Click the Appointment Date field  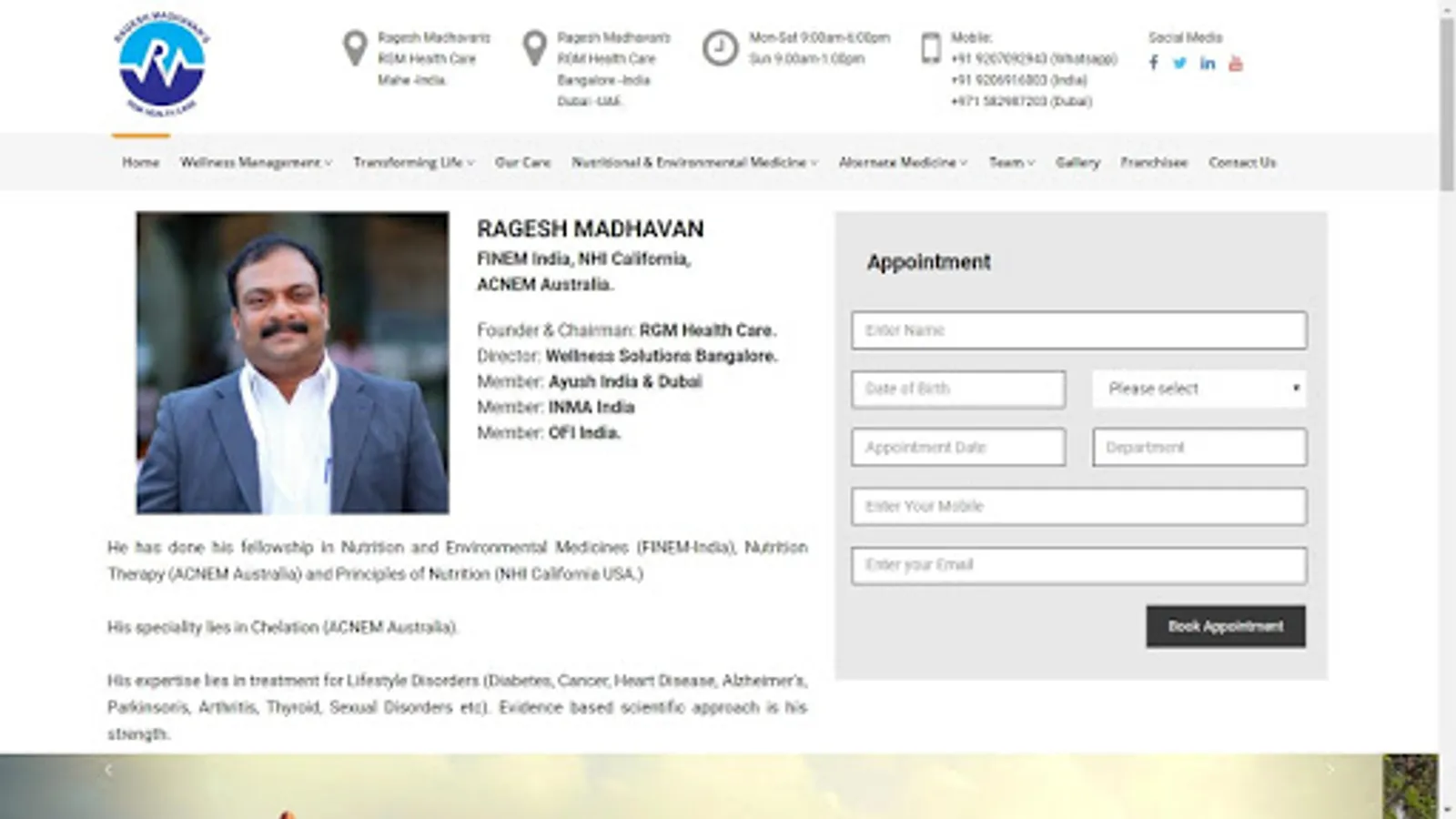click(x=958, y=447)
